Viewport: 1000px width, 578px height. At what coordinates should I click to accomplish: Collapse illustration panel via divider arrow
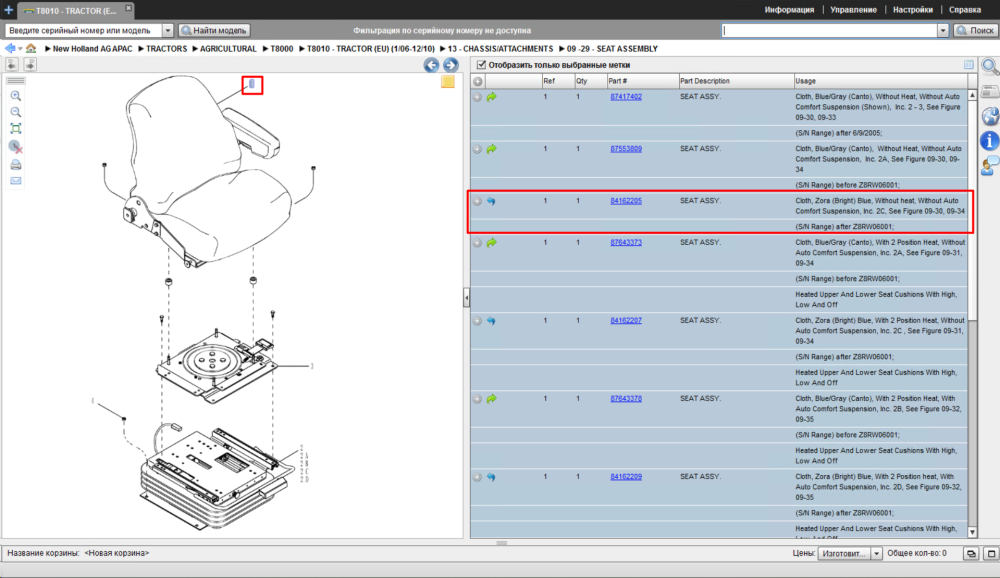click(466, 297)
